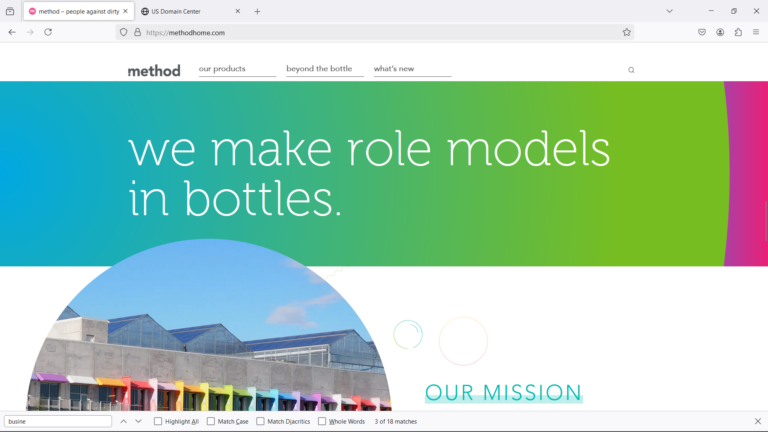Bookmark this page with star icon
The image size is (768, 432).
(x=627, y=32)
